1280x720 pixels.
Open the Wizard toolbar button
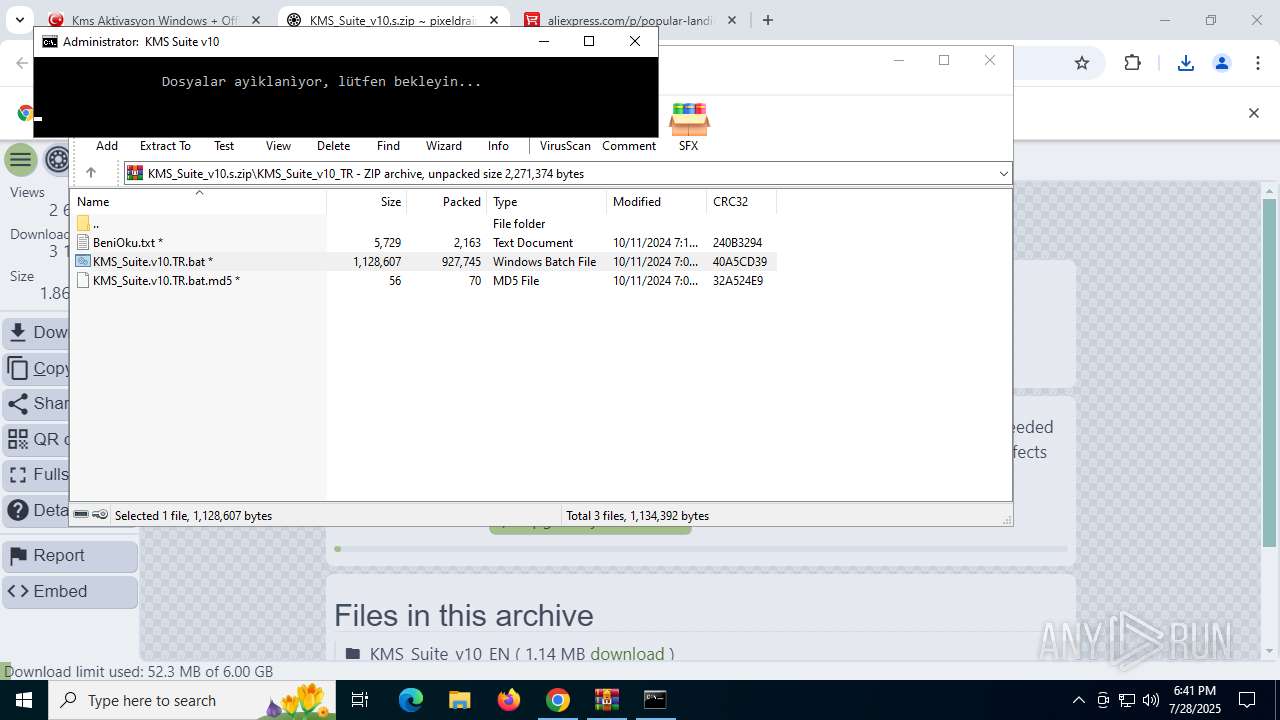443,146
